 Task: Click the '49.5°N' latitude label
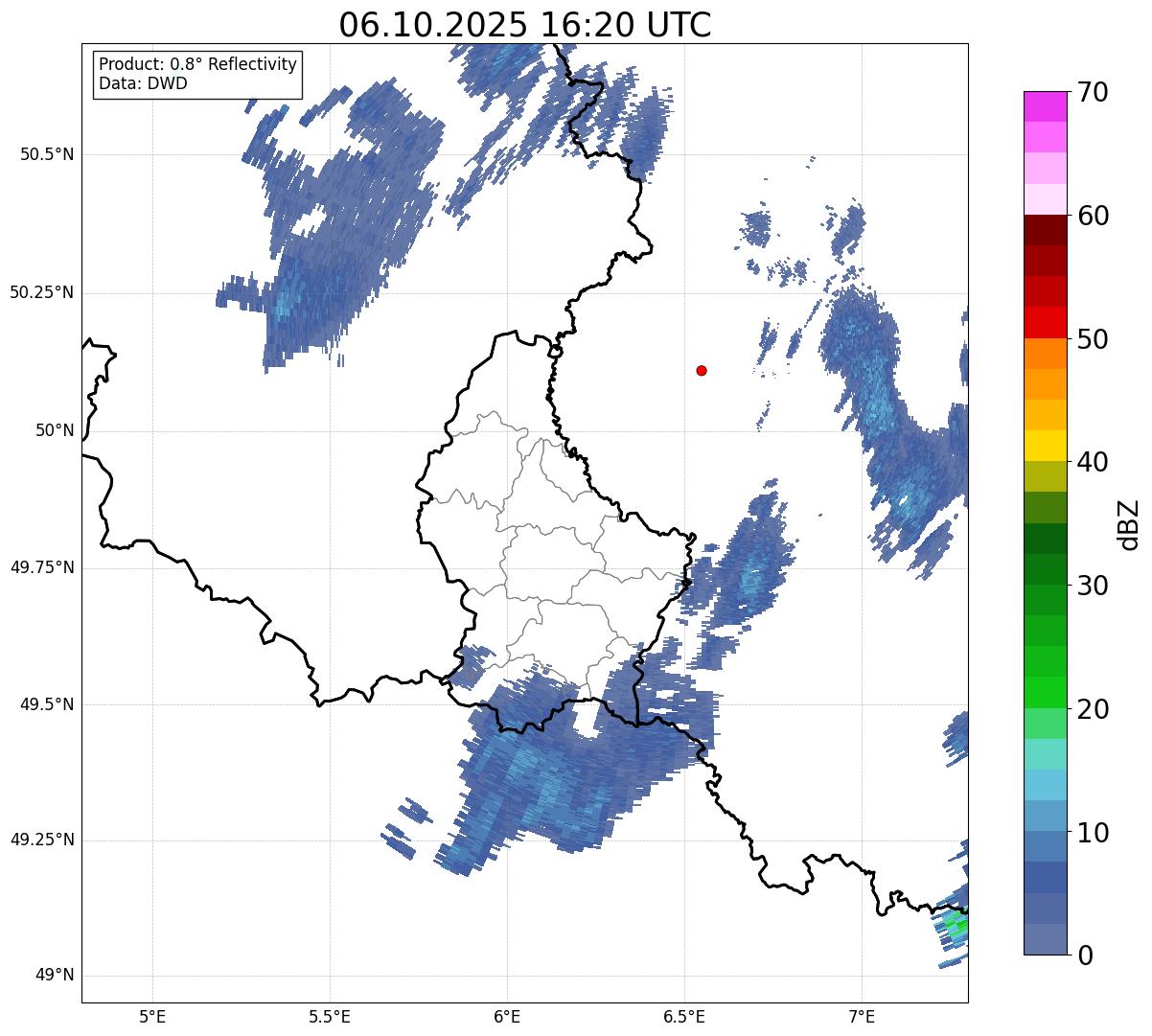click(48, 704)
